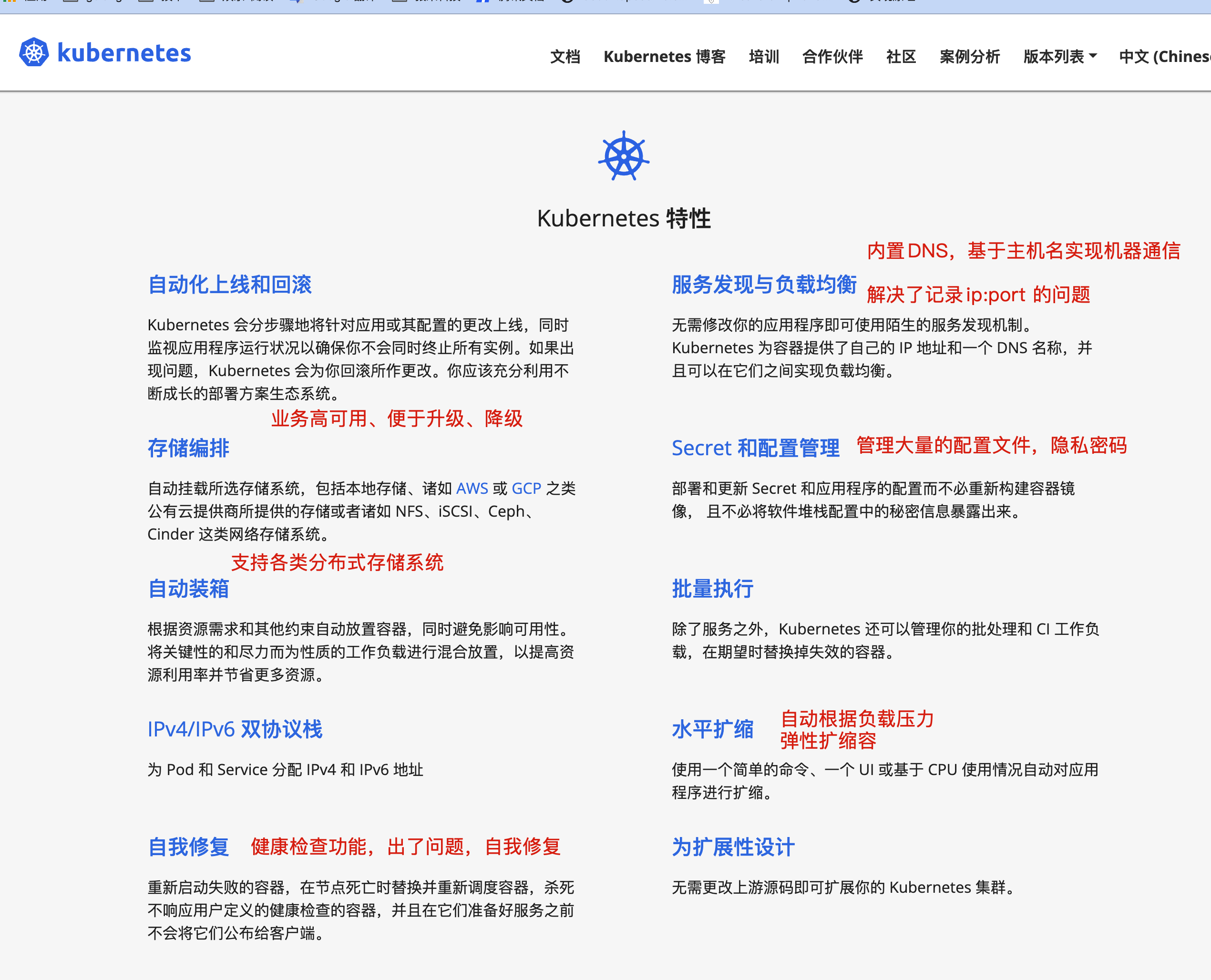The width and height of the screenshot is (1211, 980).
Task: Follow the AWS hyperlink
Action: point(472,488)
